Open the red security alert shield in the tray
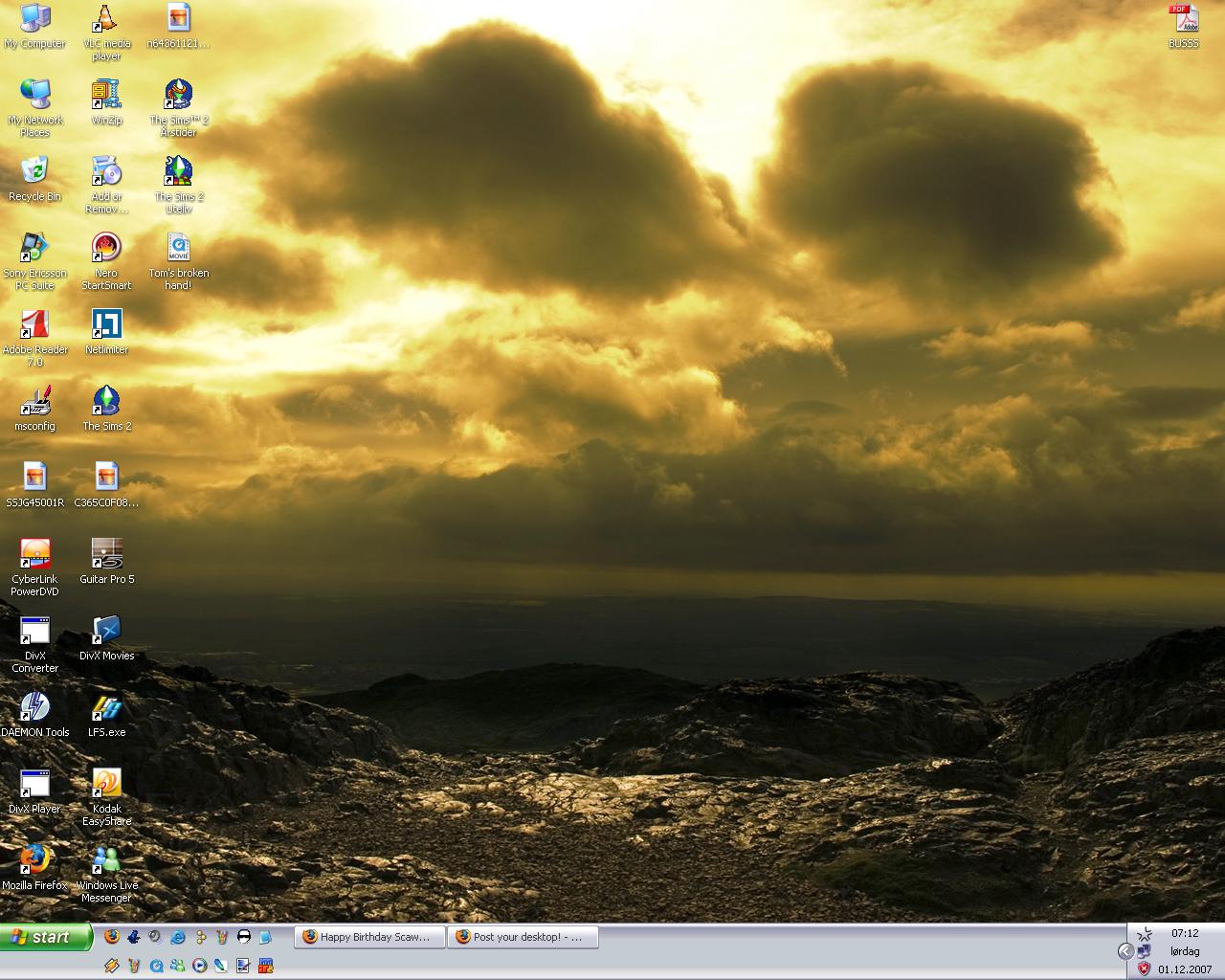 1144,969
